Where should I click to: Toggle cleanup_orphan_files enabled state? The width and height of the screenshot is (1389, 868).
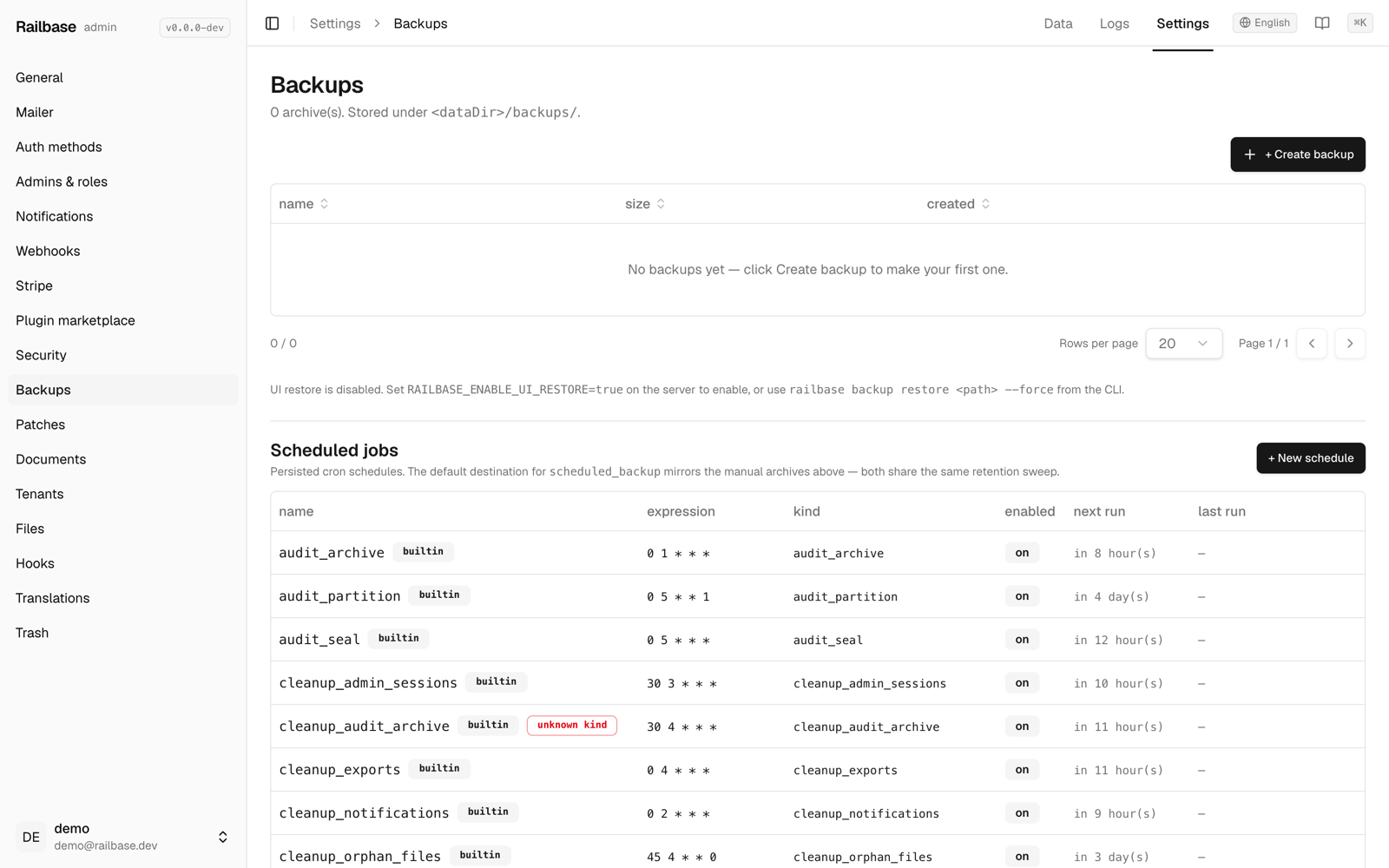click(1022, 857)
